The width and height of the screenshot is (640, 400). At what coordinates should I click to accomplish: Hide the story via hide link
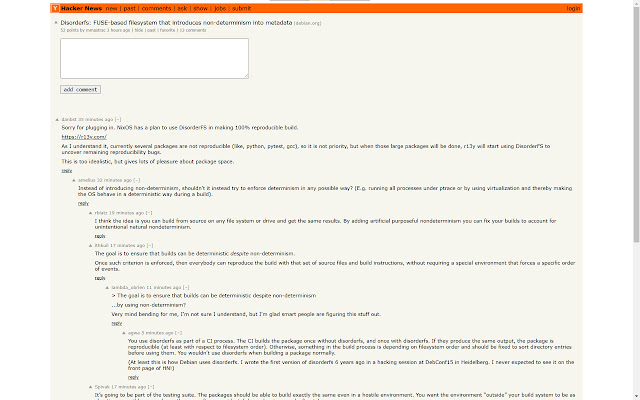[x=139, y=30]
